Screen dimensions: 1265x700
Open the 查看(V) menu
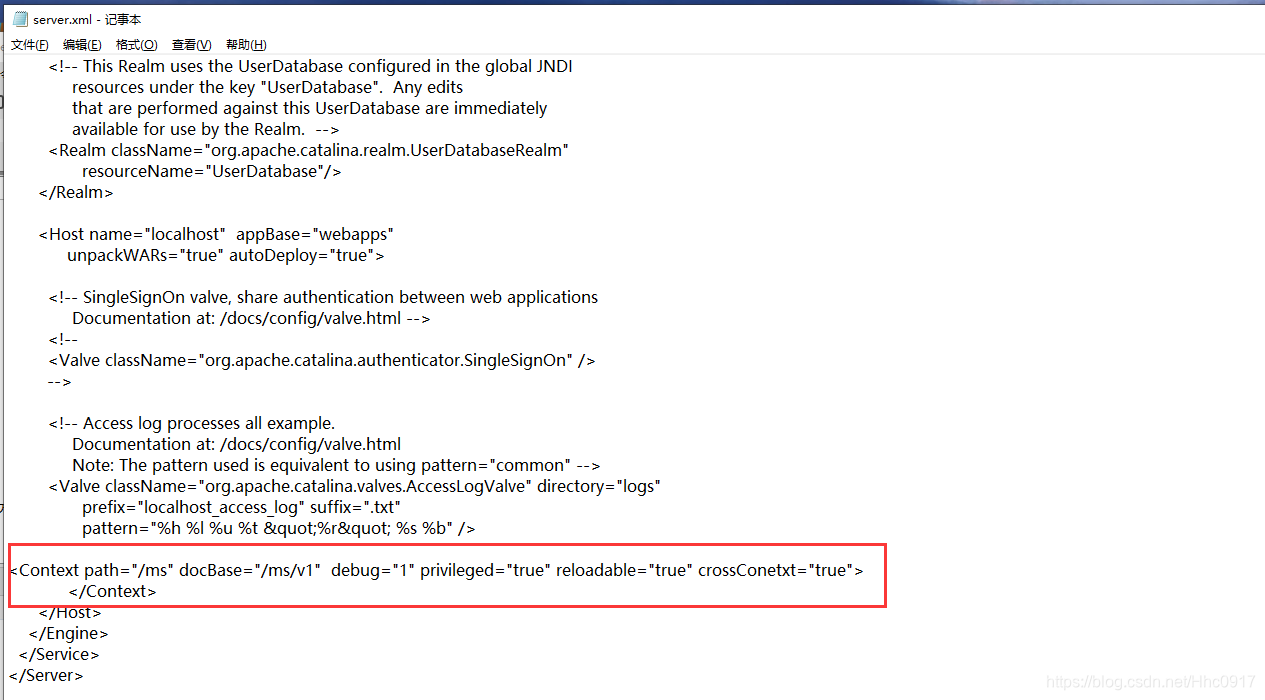tap(192, 45)
